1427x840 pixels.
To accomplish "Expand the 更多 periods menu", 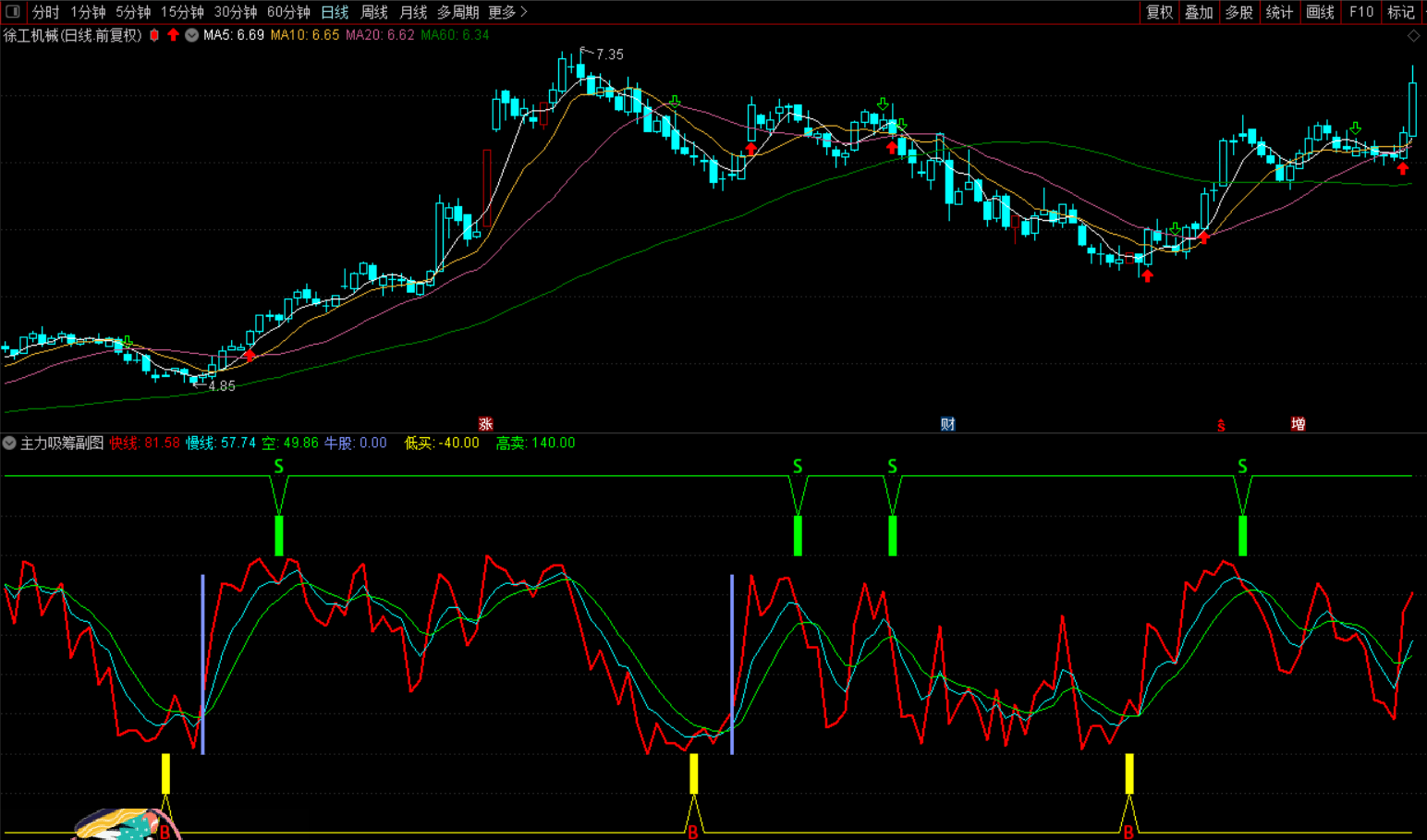I will pos(507,12).
